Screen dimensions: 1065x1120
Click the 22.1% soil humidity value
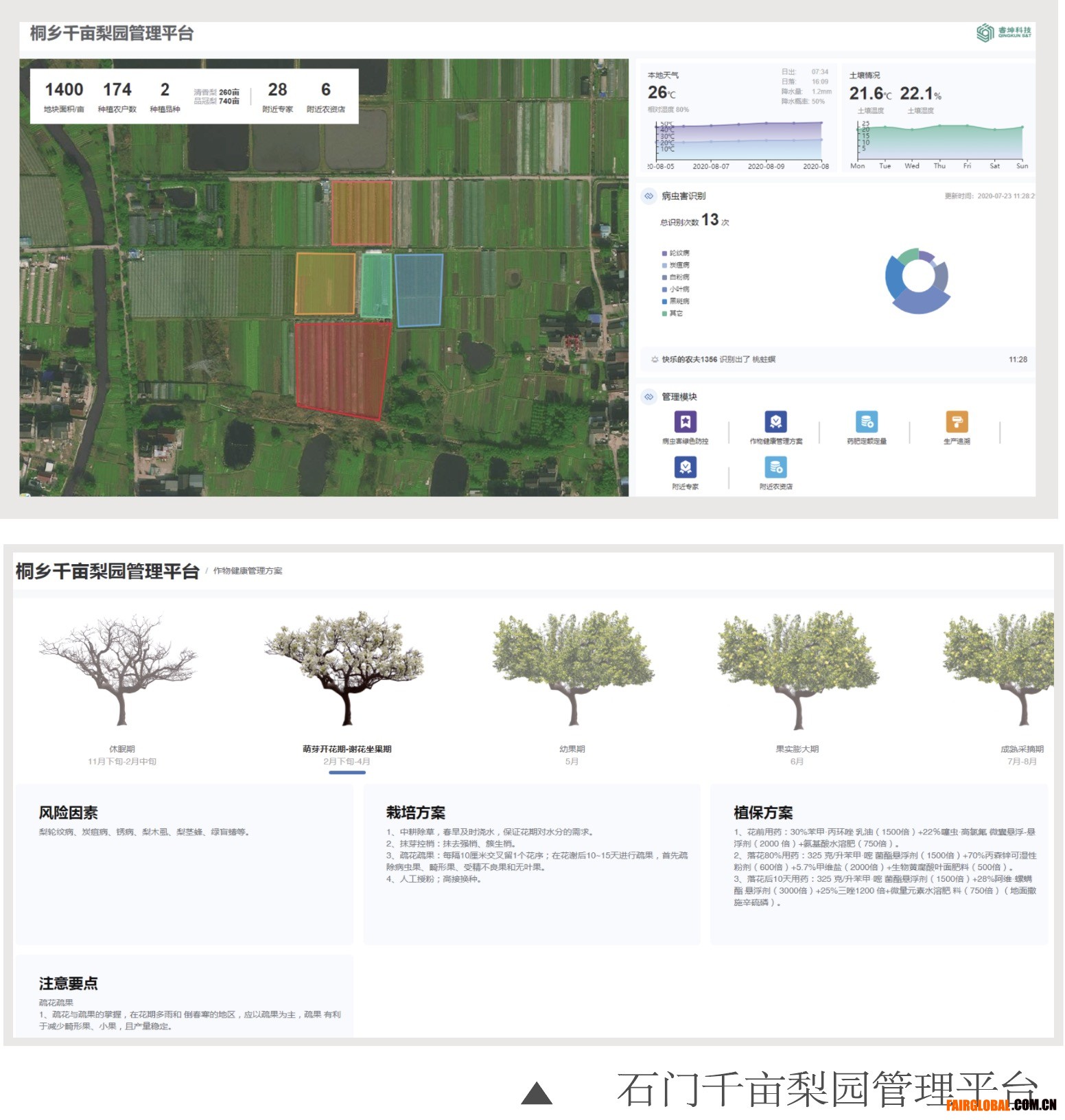coord(921,93)
